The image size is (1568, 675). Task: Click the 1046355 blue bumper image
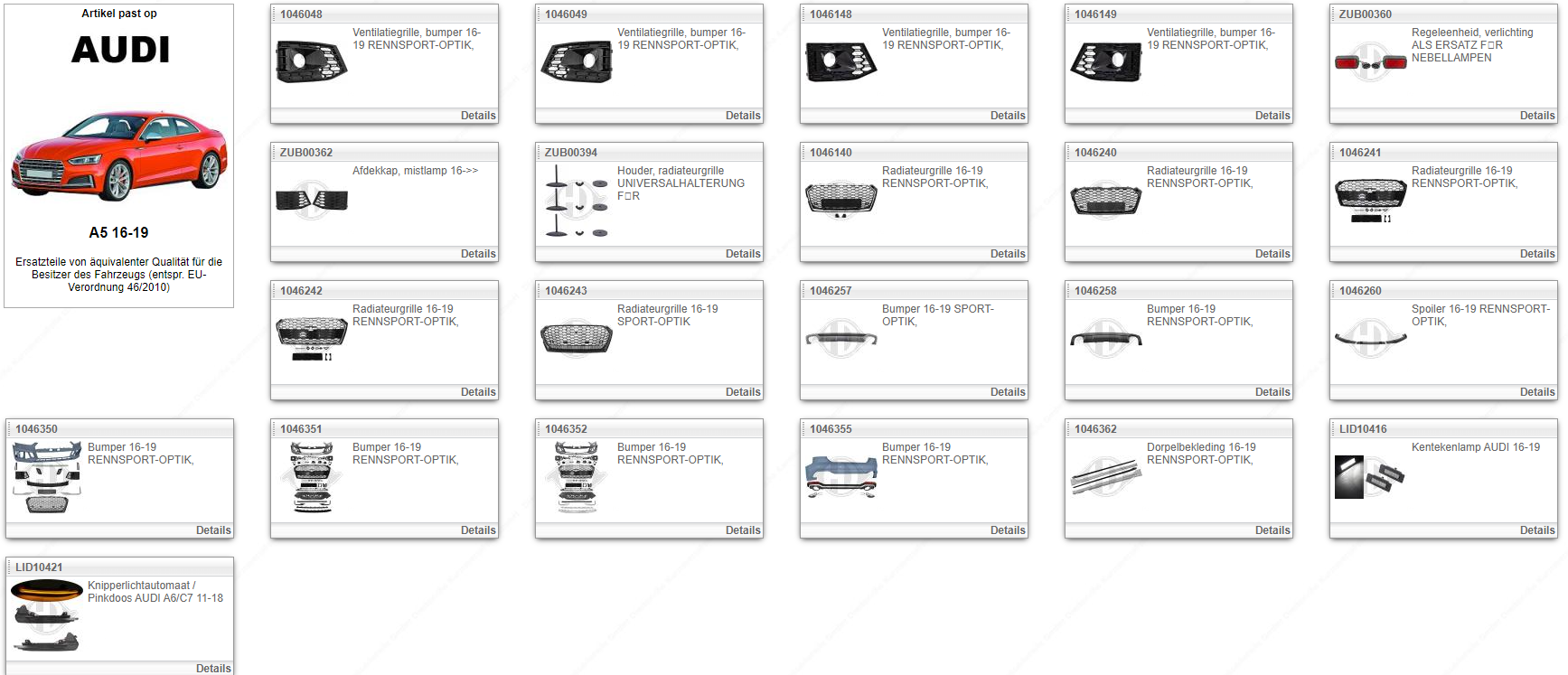(x=840, y=476)
